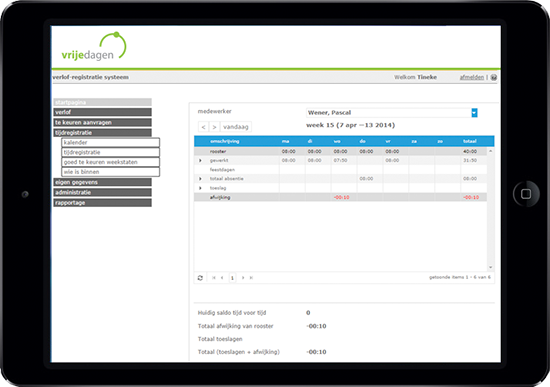Expand the totaal absentie row
550x387 pixels.
[200, 179]
